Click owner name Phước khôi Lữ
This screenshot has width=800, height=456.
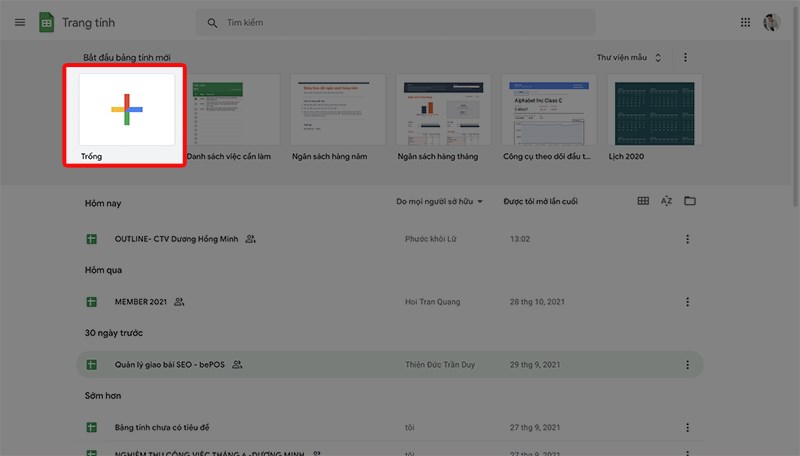[431, 239]
